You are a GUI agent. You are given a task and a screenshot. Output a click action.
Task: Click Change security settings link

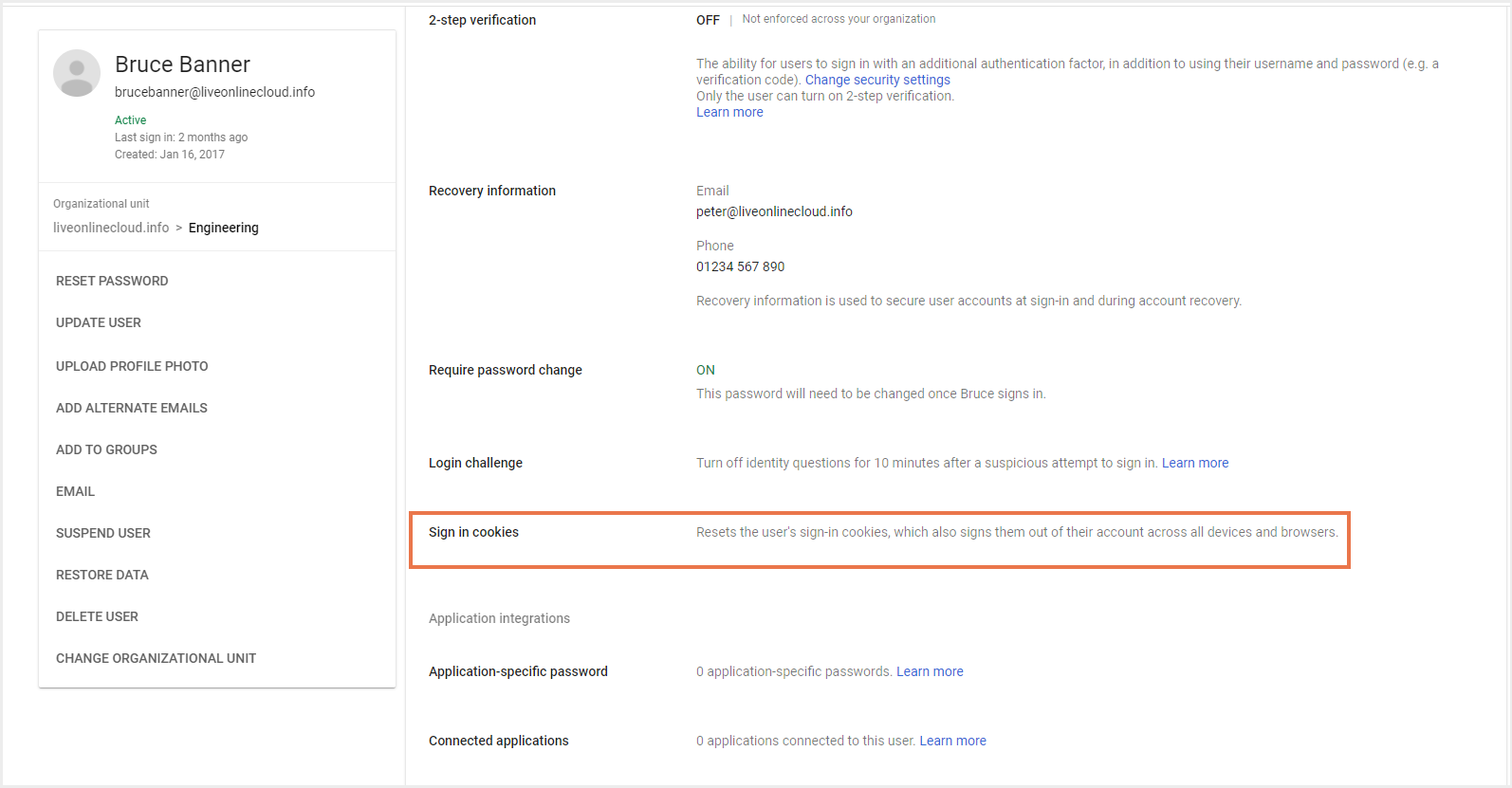[877, 80]
